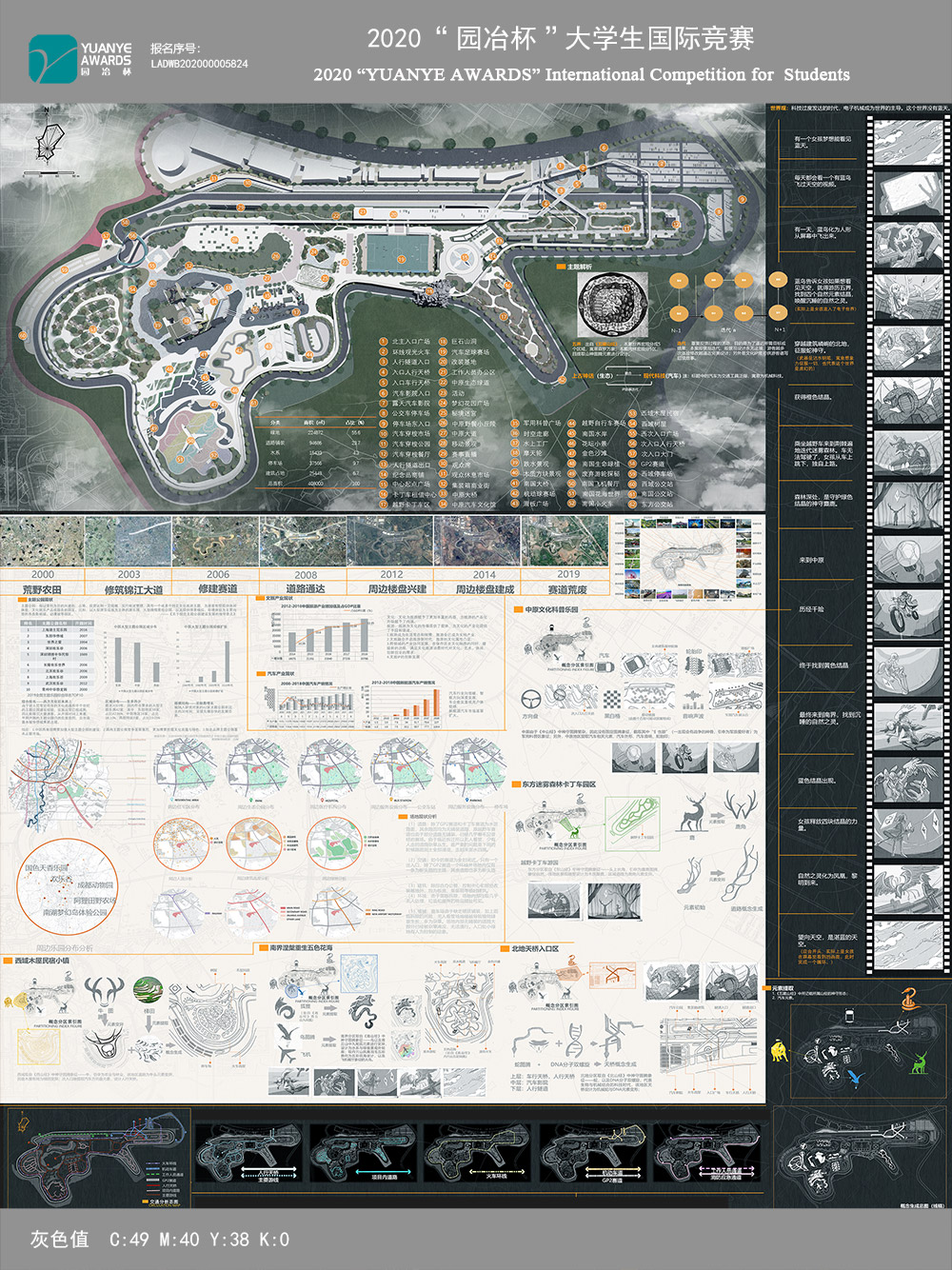Image resolution: width=952 pixels, height=1270 pixels.
Task: Click the 来到中原 film strip caption
Action: 812,560
